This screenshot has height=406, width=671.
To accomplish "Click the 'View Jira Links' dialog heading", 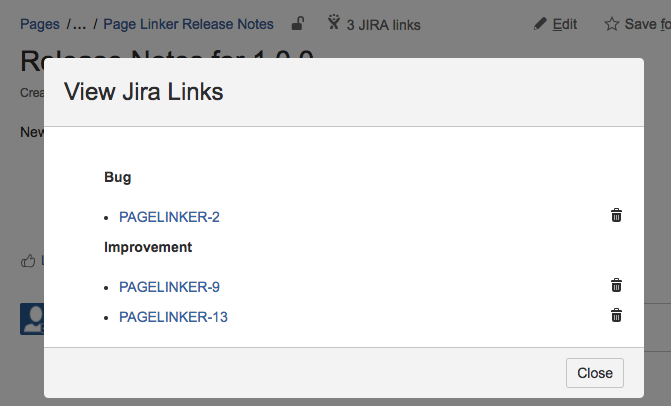I will pyautogui.click(x=143, y=92).
